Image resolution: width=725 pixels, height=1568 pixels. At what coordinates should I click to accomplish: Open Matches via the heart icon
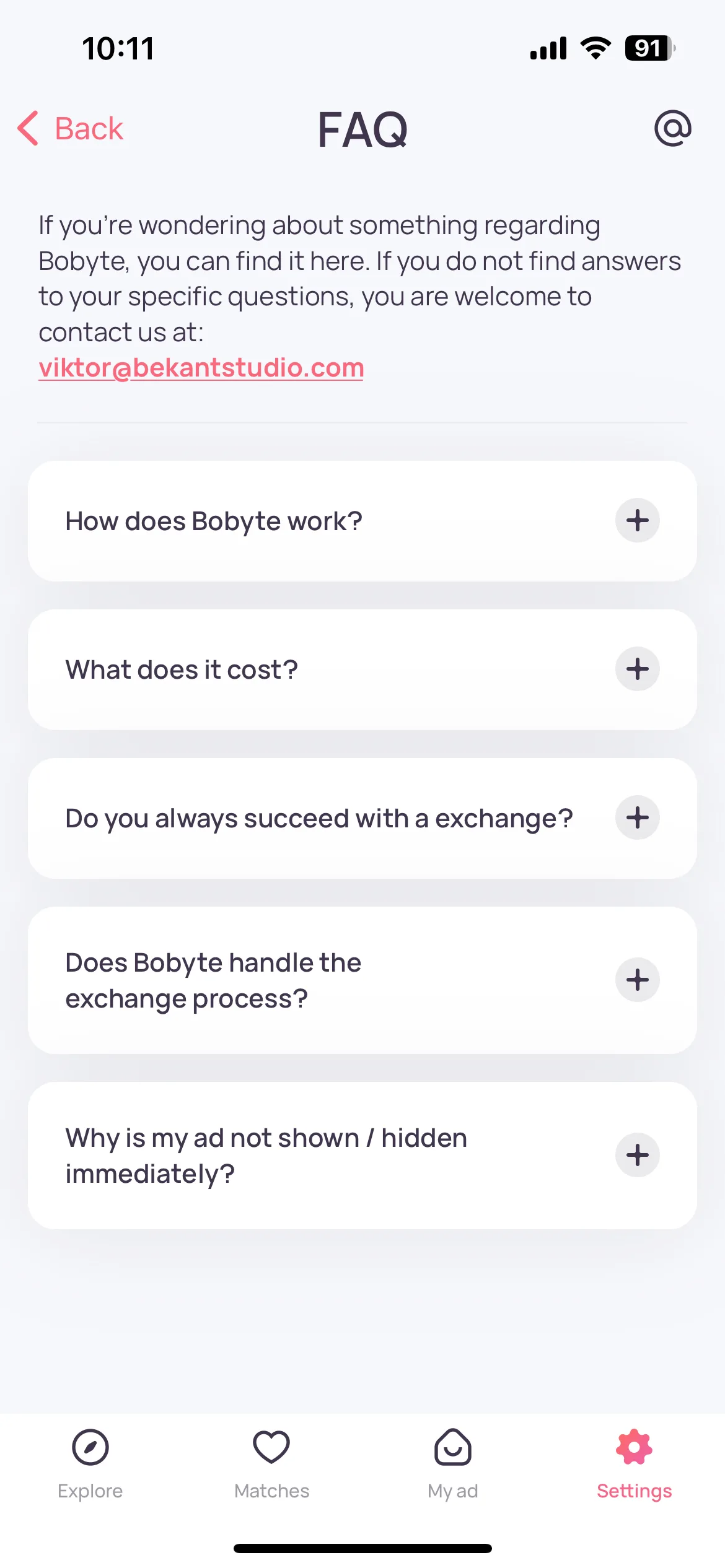[271, 1447]
